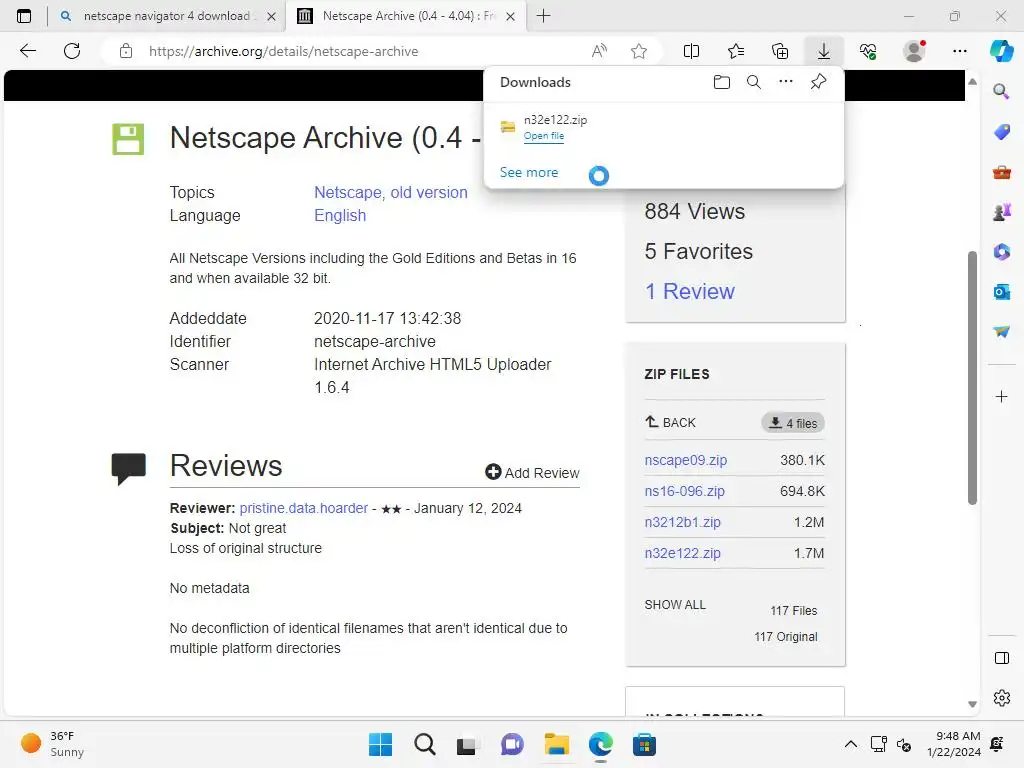Download all 4 files button
This screenshot has width=1024, height=768.
(793, 423)
